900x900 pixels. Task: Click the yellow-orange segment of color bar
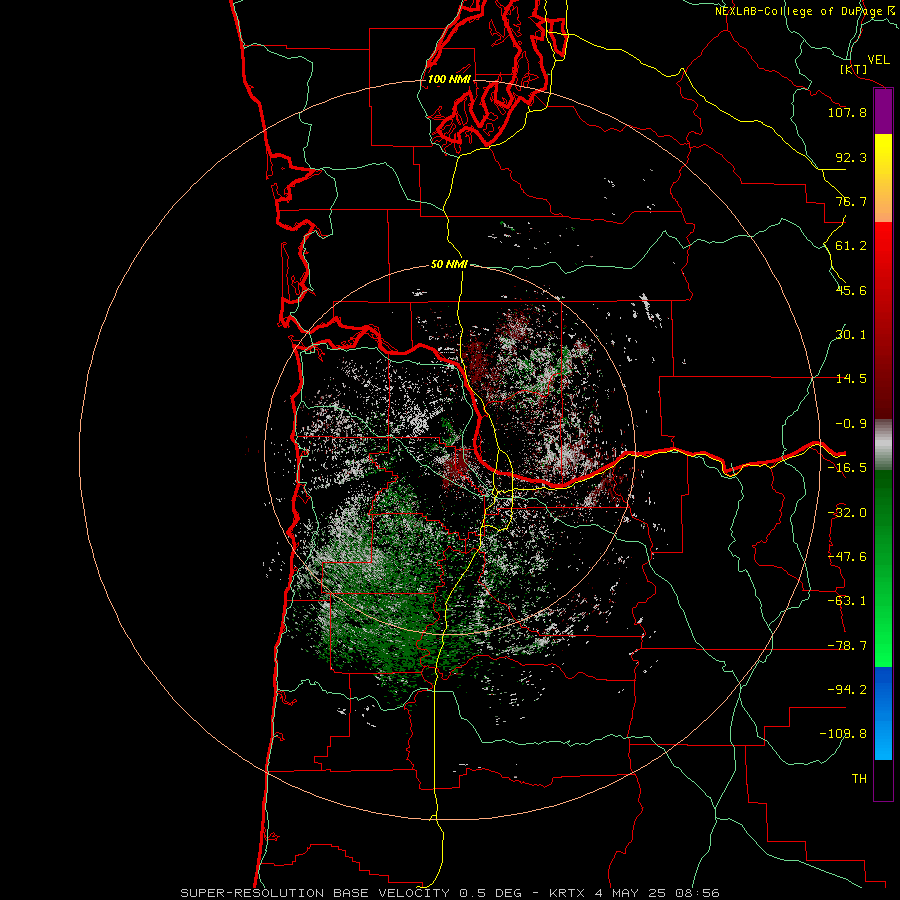click(x=883, y=179)
